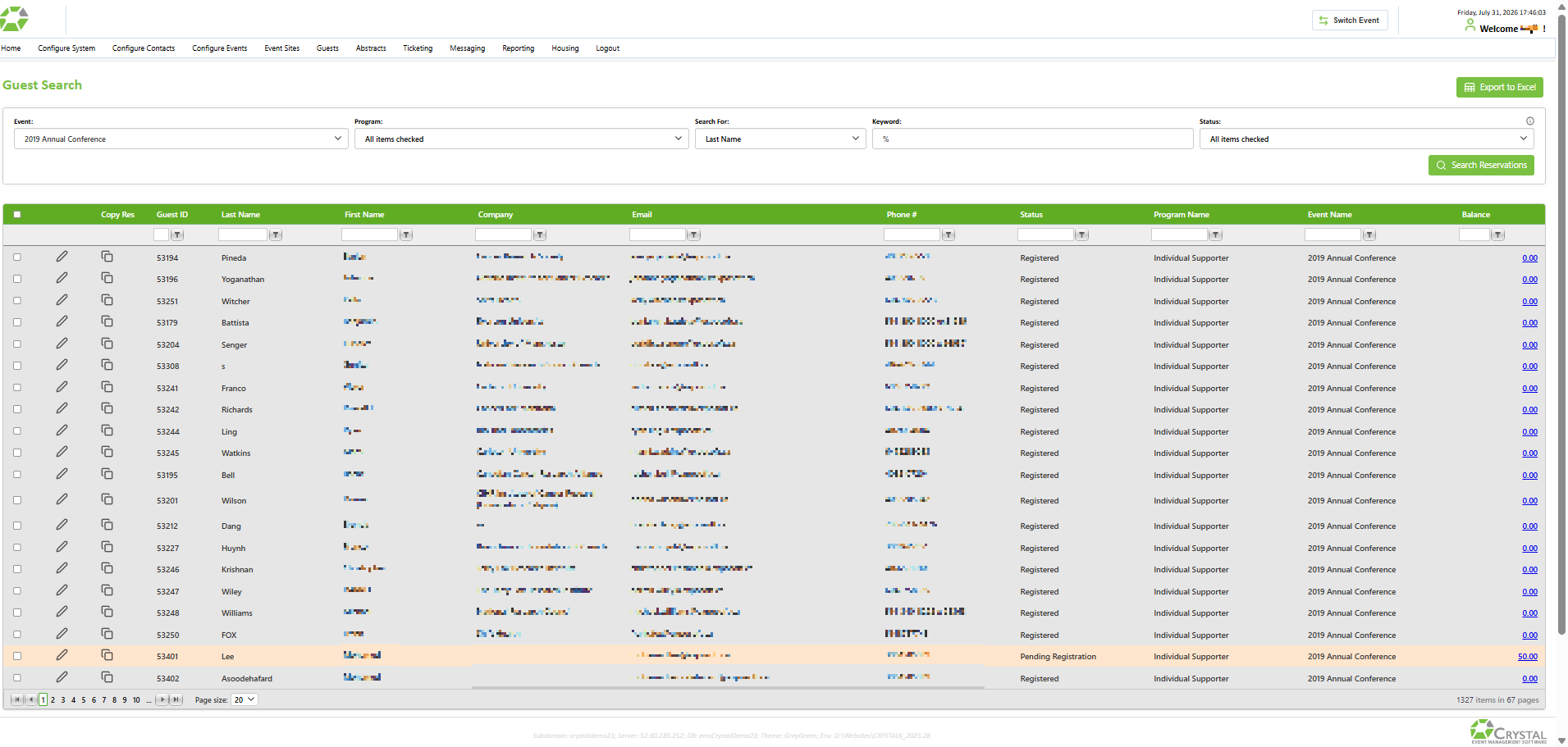The width and height of the screenshot is (1568, 747).
Task: Open Program Name column filter options
Action: point(1216,235)
